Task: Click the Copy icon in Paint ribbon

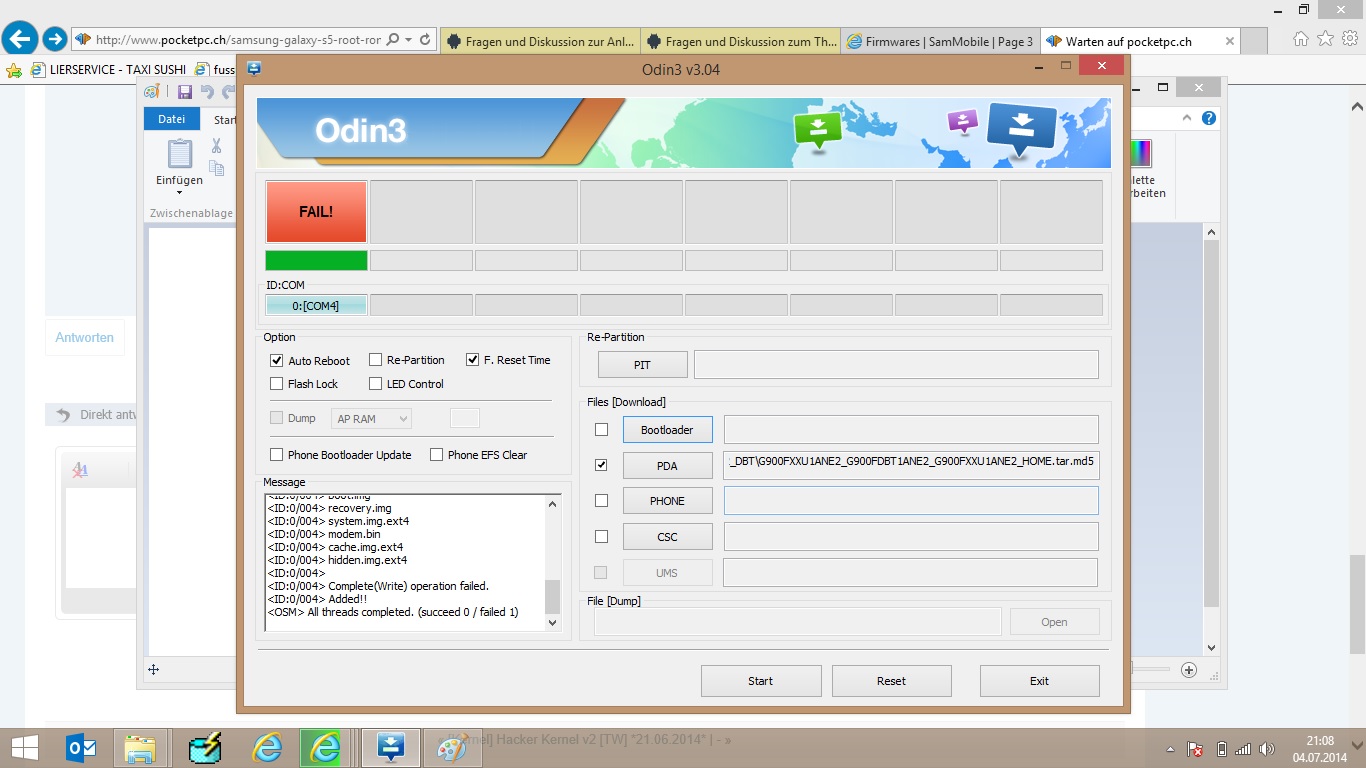Action: 217,169
